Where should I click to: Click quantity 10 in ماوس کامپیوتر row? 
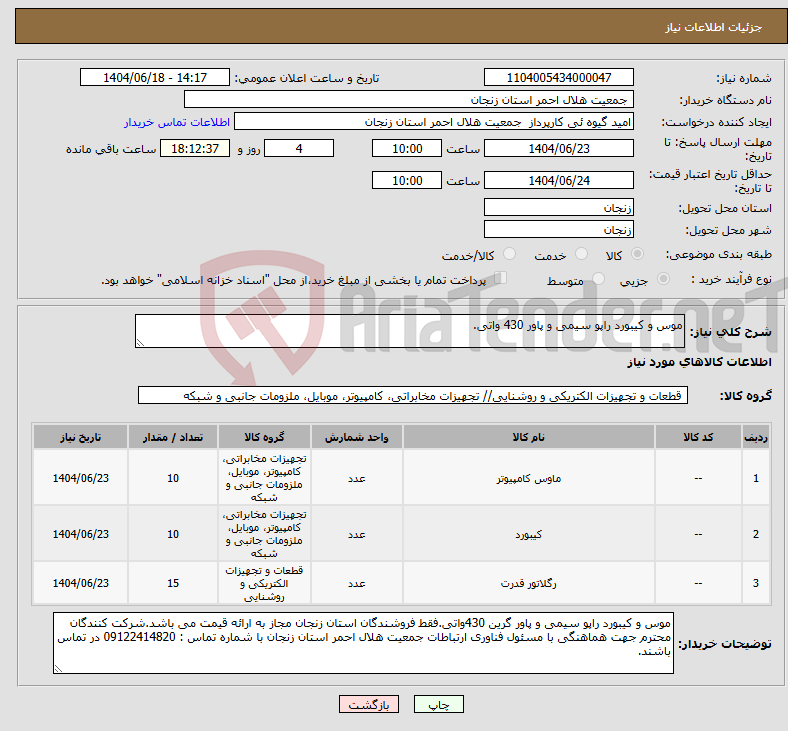point(173,478)
